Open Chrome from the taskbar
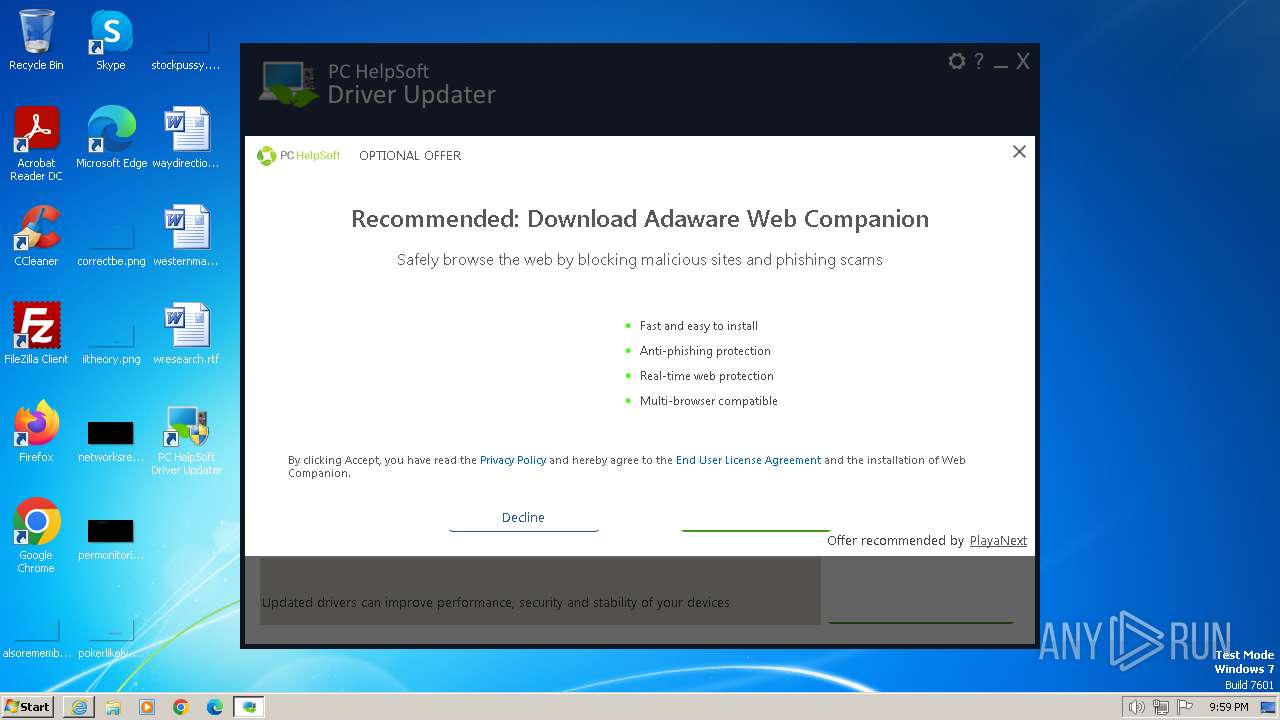 tap(181, 707)
